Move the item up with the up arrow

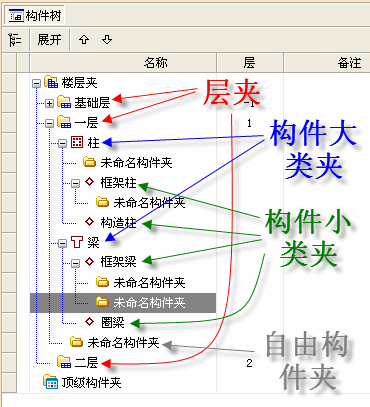pyautogui.click(x=84, y=40)
